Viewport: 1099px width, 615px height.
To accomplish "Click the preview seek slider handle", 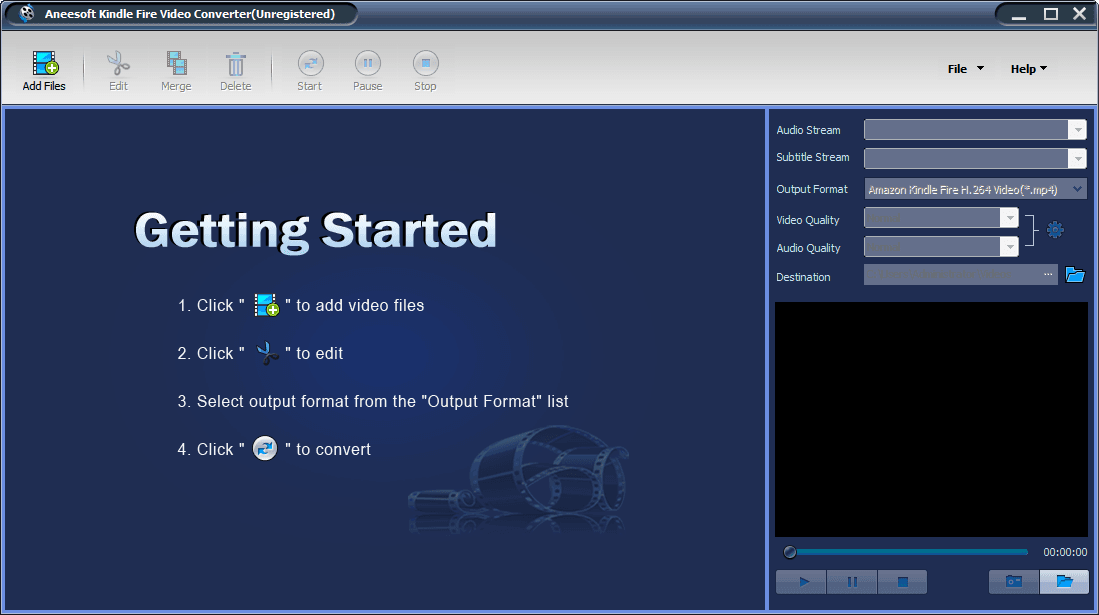I will coord(790,552).
